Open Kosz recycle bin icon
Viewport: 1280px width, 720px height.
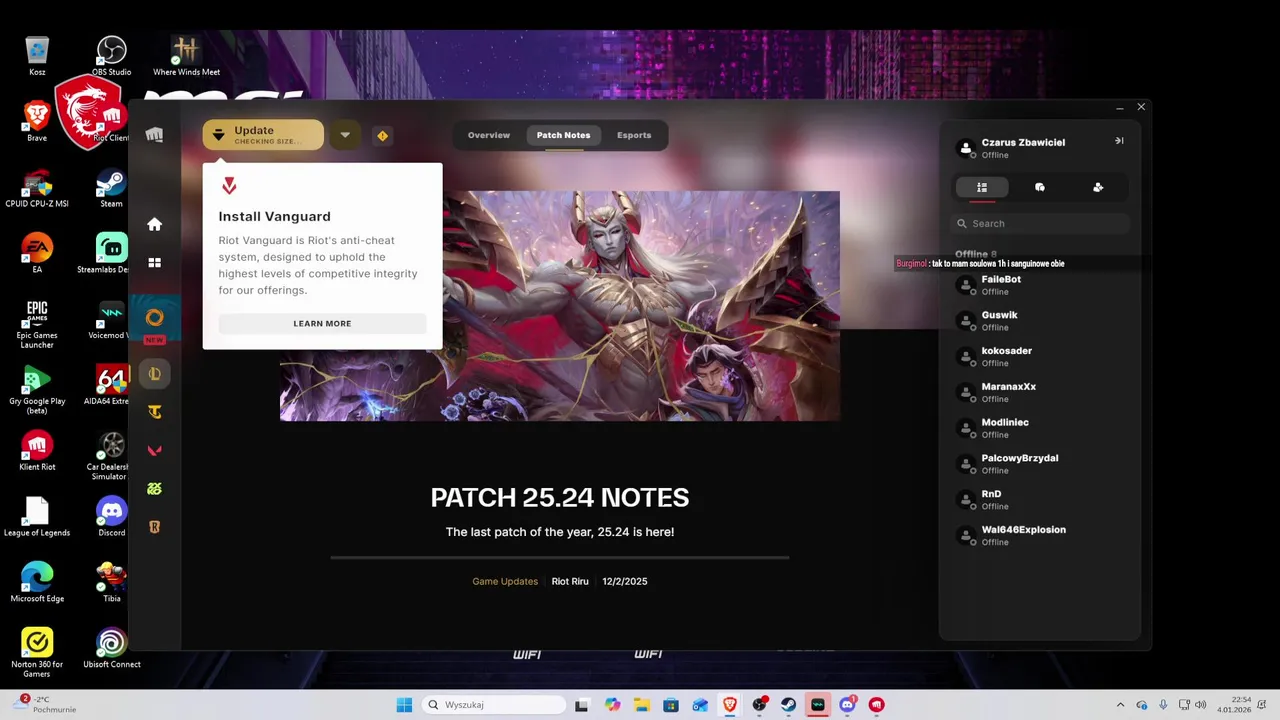[37, 56]
